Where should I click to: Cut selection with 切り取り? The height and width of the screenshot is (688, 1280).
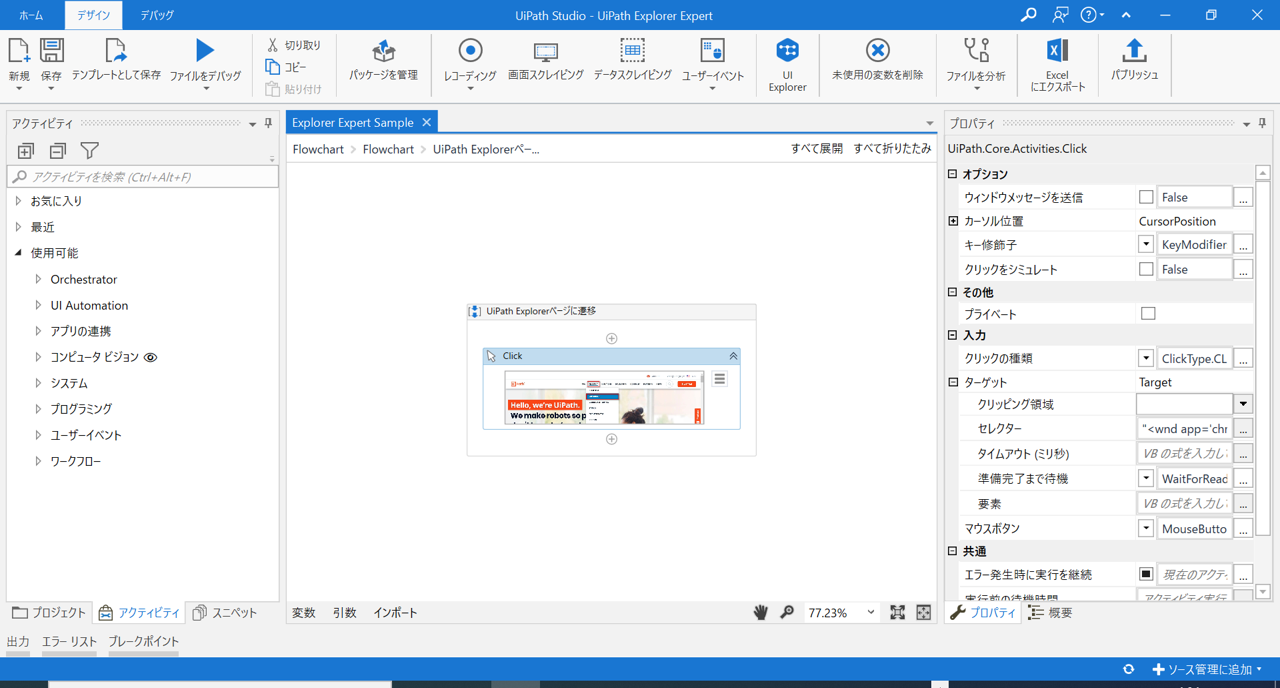coord(293,45)
